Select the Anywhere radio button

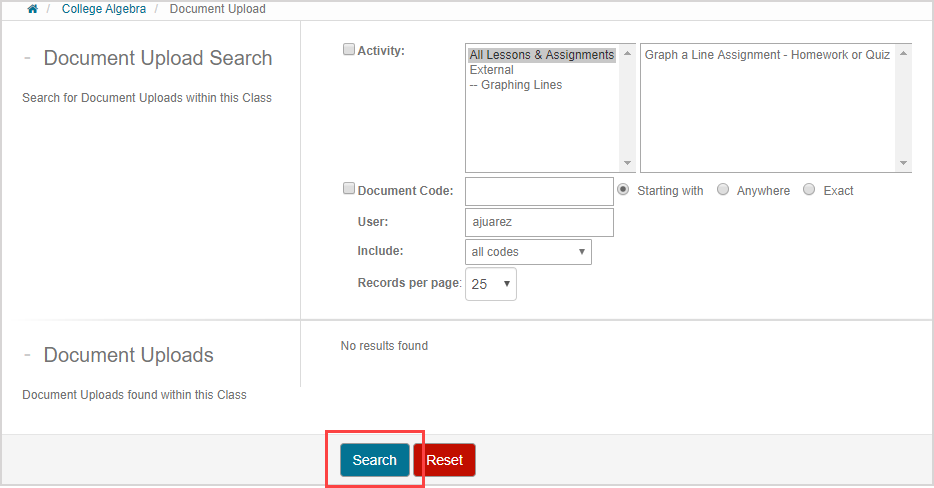723,189
